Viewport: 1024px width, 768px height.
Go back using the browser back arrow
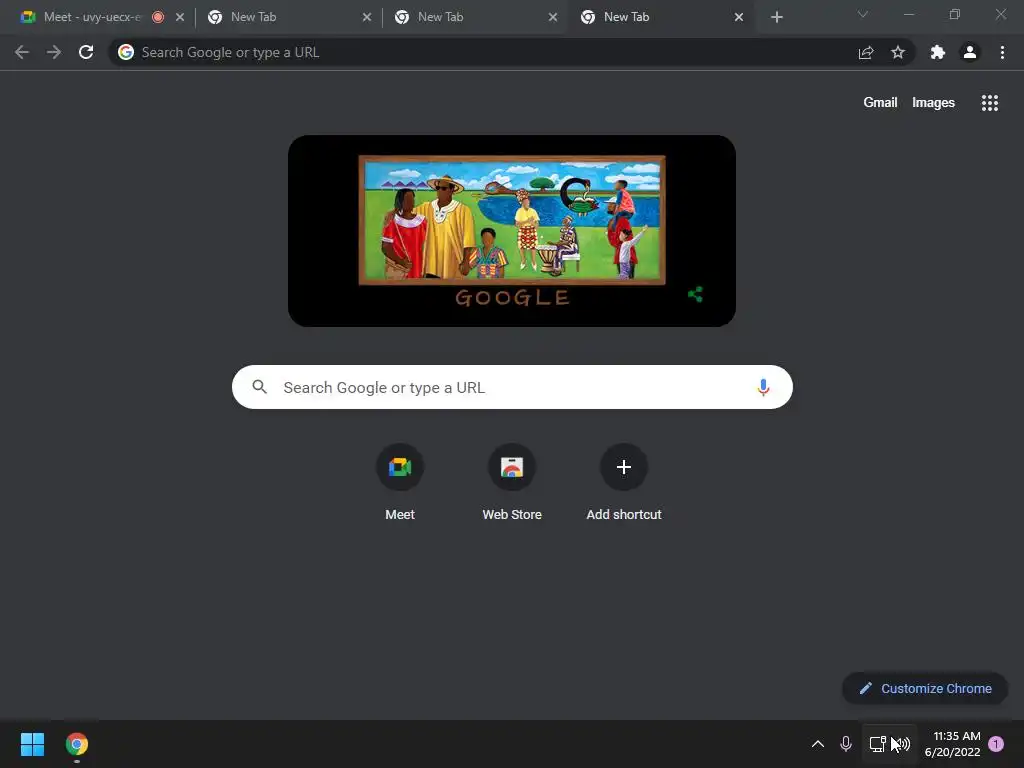click(x=22, y=52)
